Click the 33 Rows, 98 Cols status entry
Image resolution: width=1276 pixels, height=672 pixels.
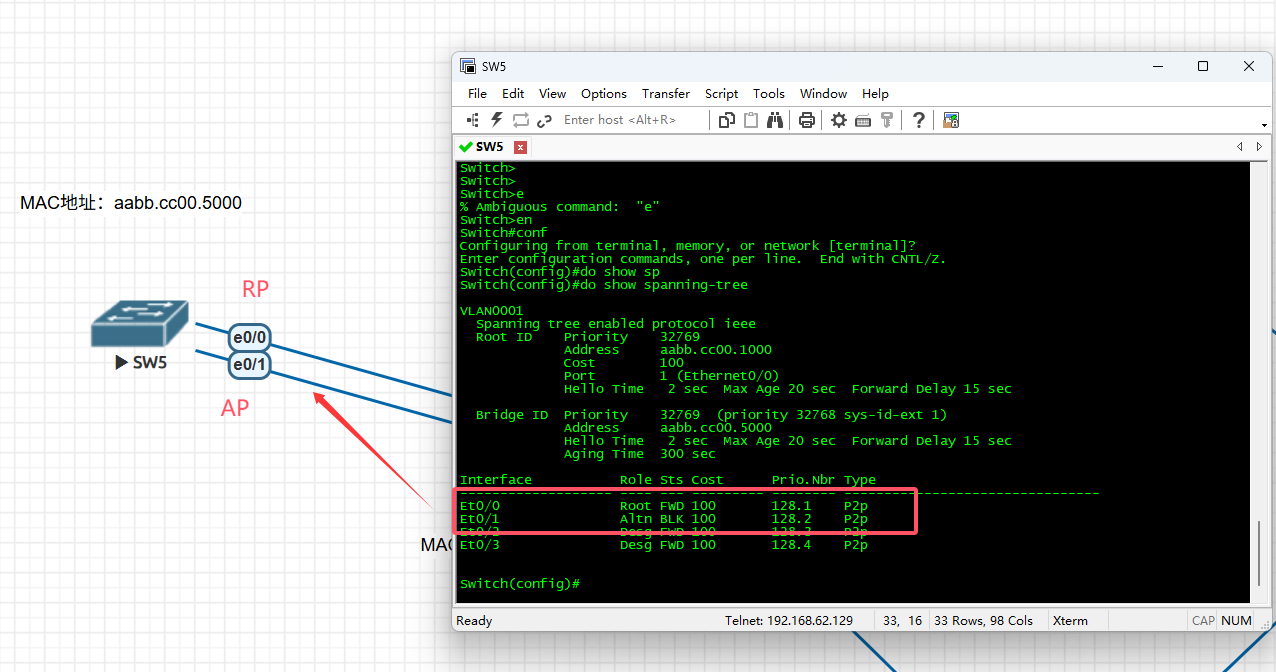coord(983,621)
